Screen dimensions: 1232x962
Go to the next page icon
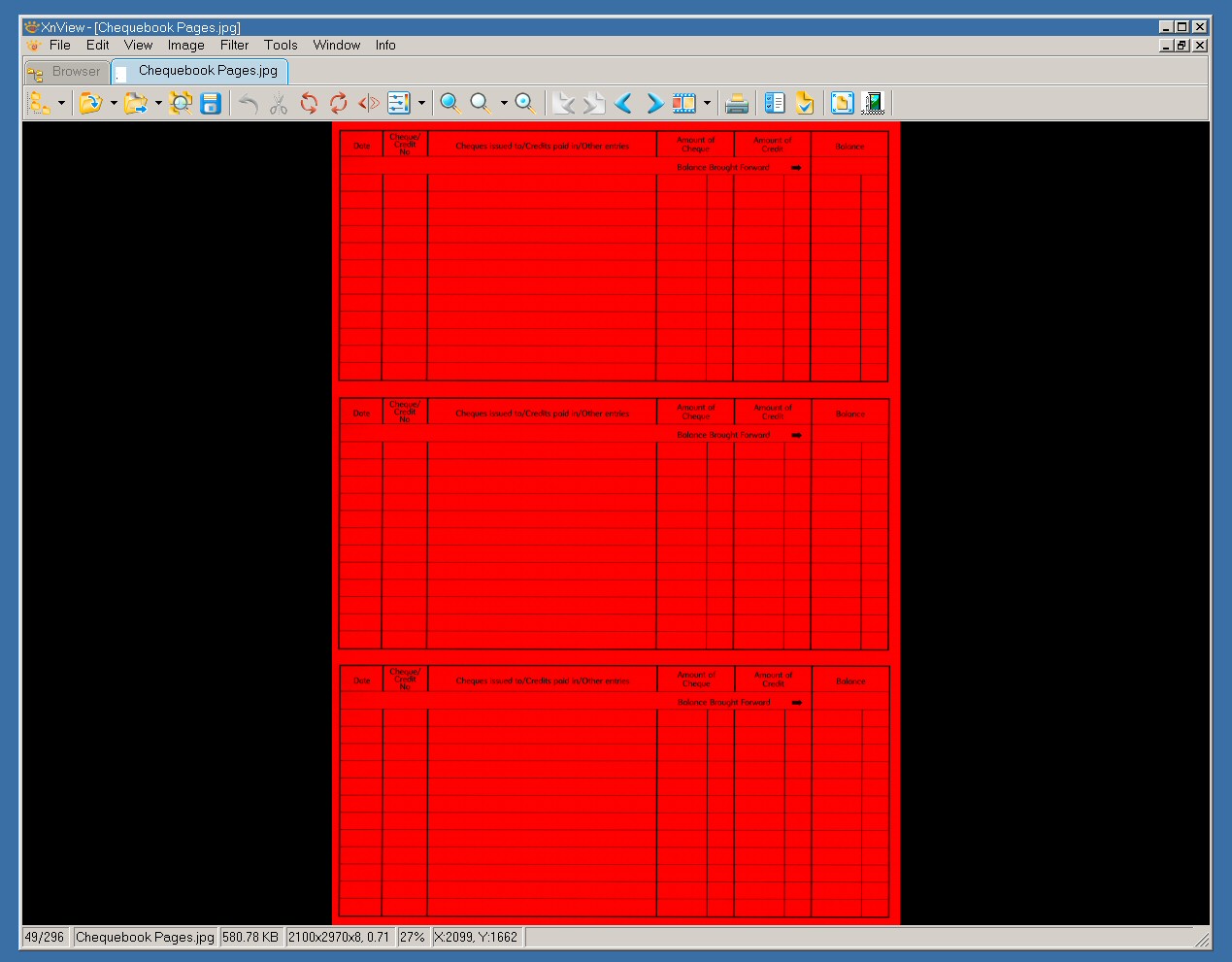click(594, 103)
